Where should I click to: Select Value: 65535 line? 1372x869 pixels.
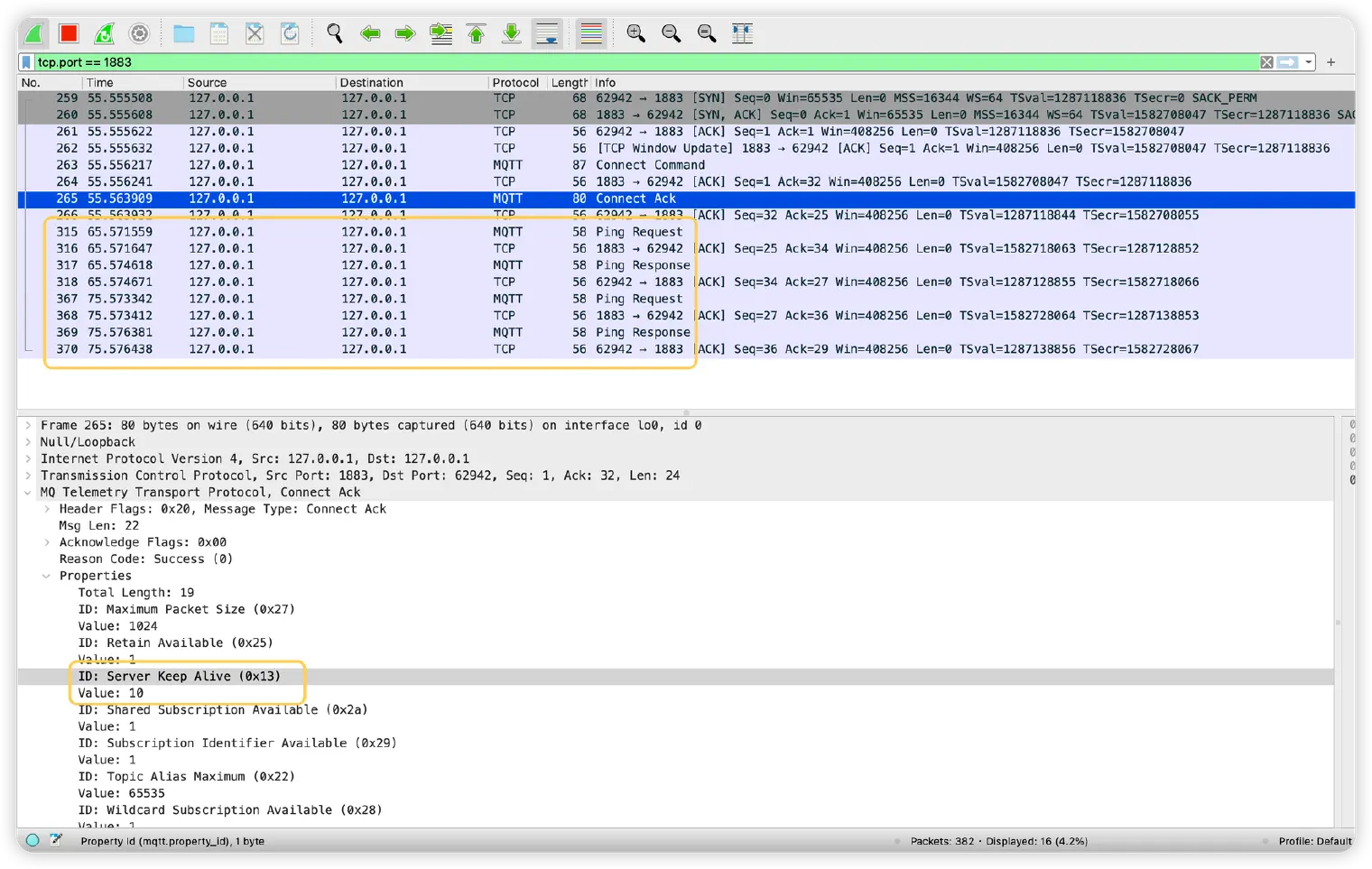point(121,793)
